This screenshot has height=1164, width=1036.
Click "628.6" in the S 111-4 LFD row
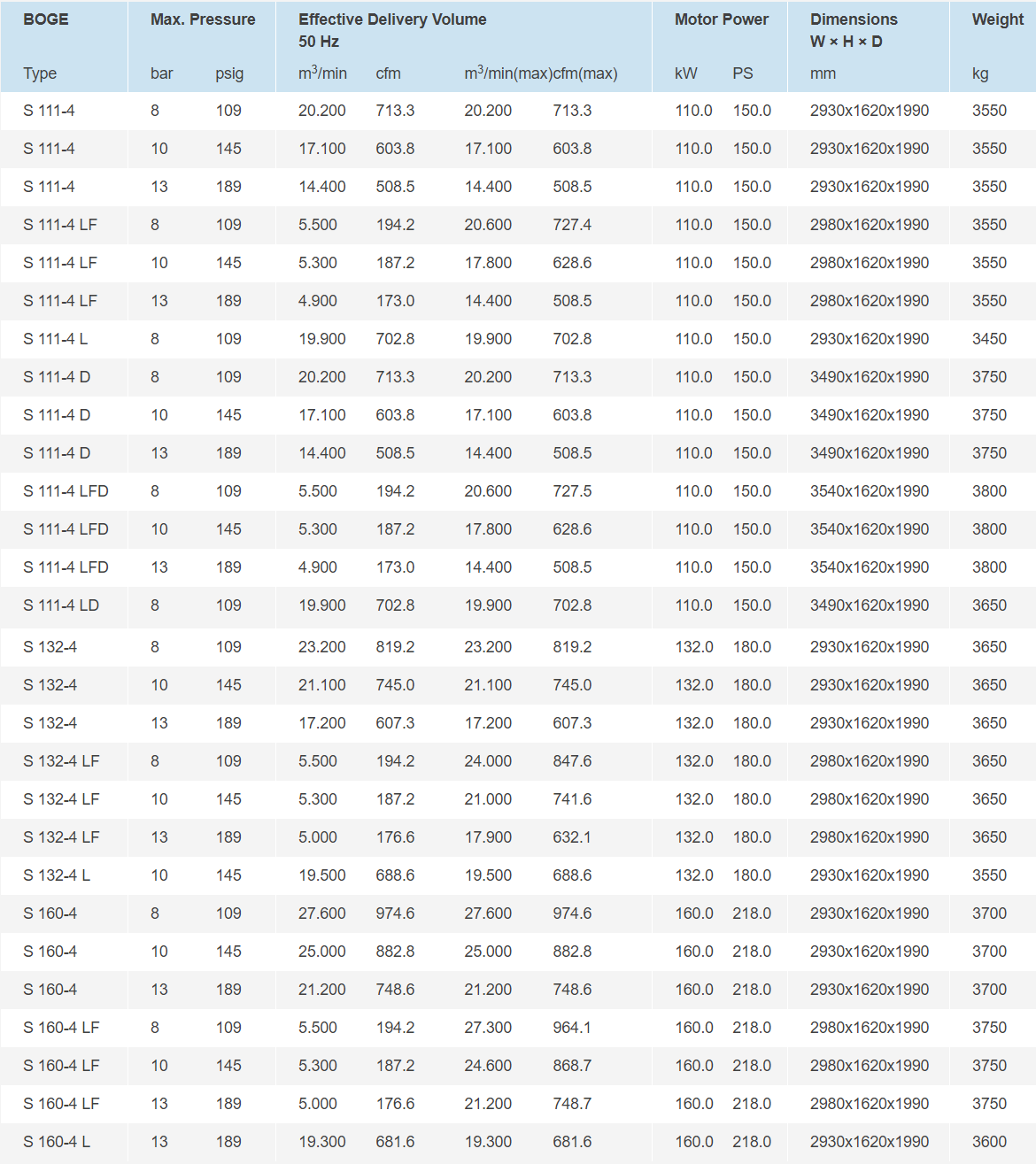[x=572, y=529]
